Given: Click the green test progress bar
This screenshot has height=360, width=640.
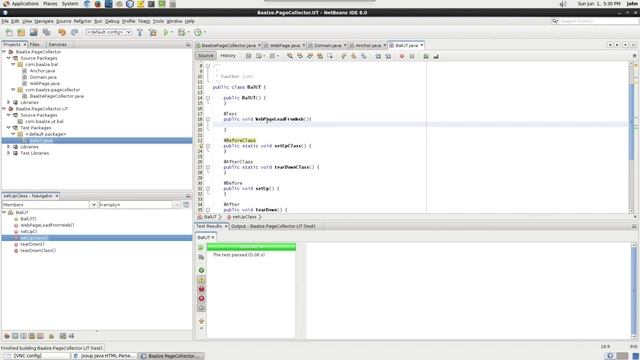Looking at the screenshot, I should pos(251,247).
